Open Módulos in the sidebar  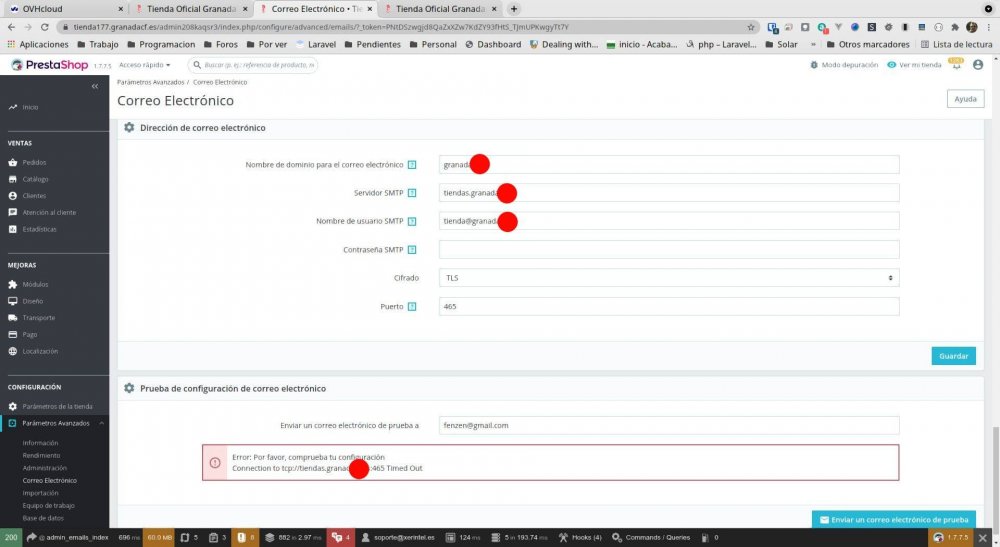pos(35,284)
